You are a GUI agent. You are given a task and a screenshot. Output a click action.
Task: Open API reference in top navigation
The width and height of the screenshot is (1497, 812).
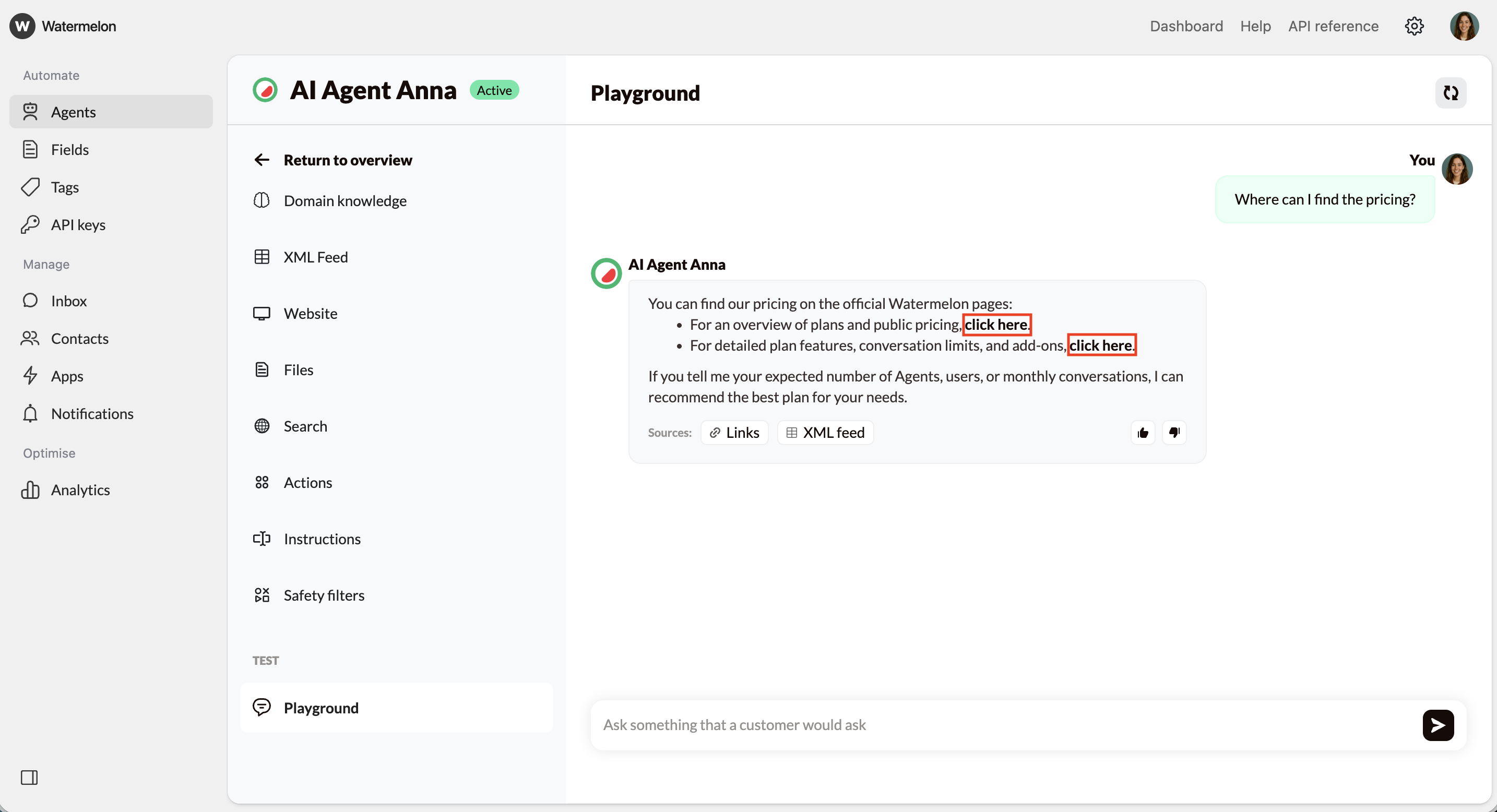tap(1333, 26)
